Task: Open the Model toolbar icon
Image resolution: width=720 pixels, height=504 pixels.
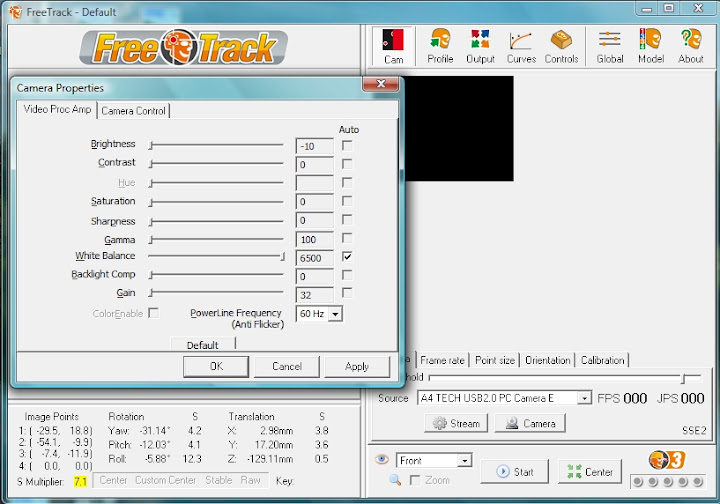Action: click(x=650, y=46)
